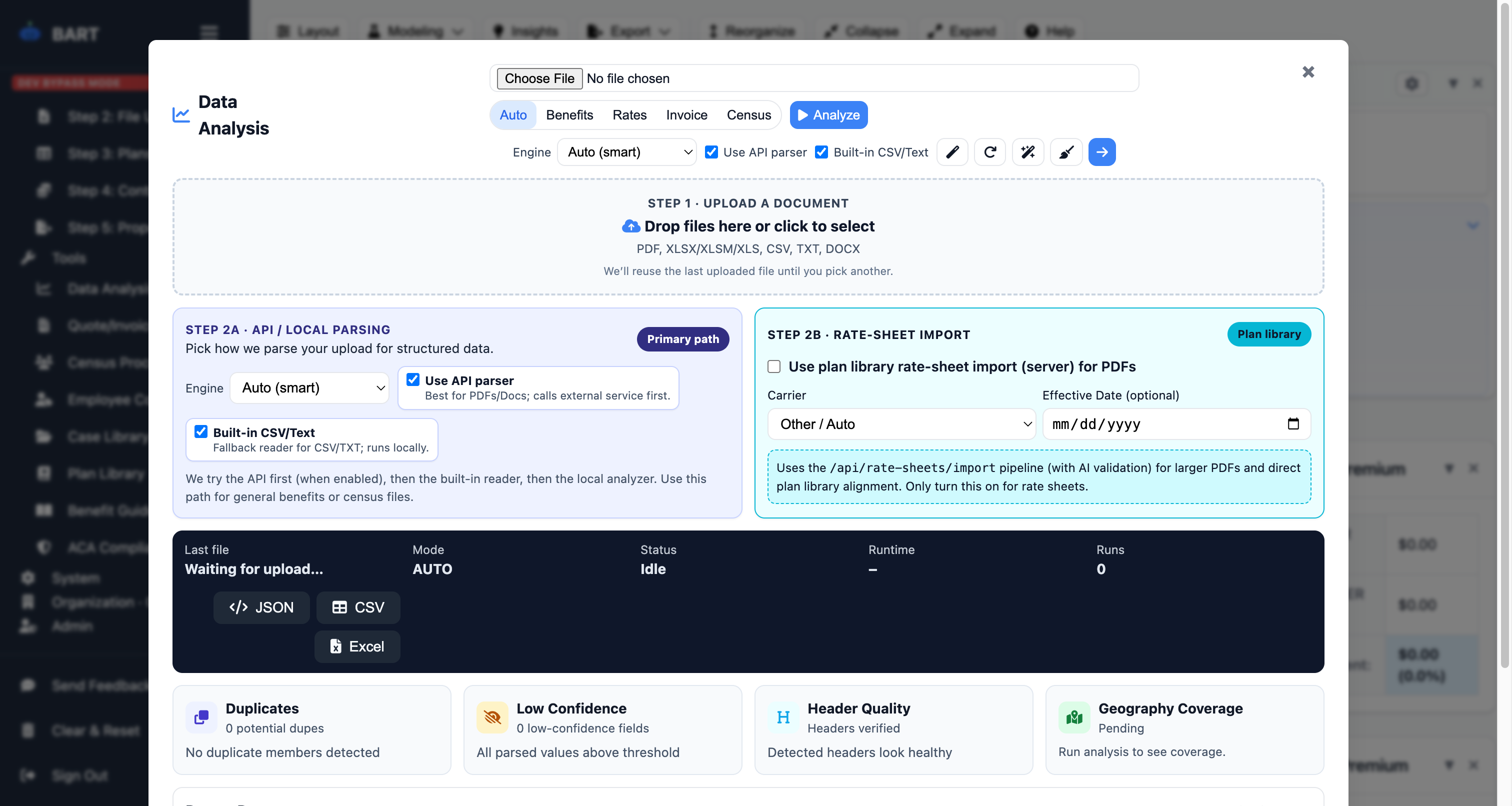Uncheck the Use API parser checkbox
This screenshot has height=806, width=1512.
tap(413, 380)
